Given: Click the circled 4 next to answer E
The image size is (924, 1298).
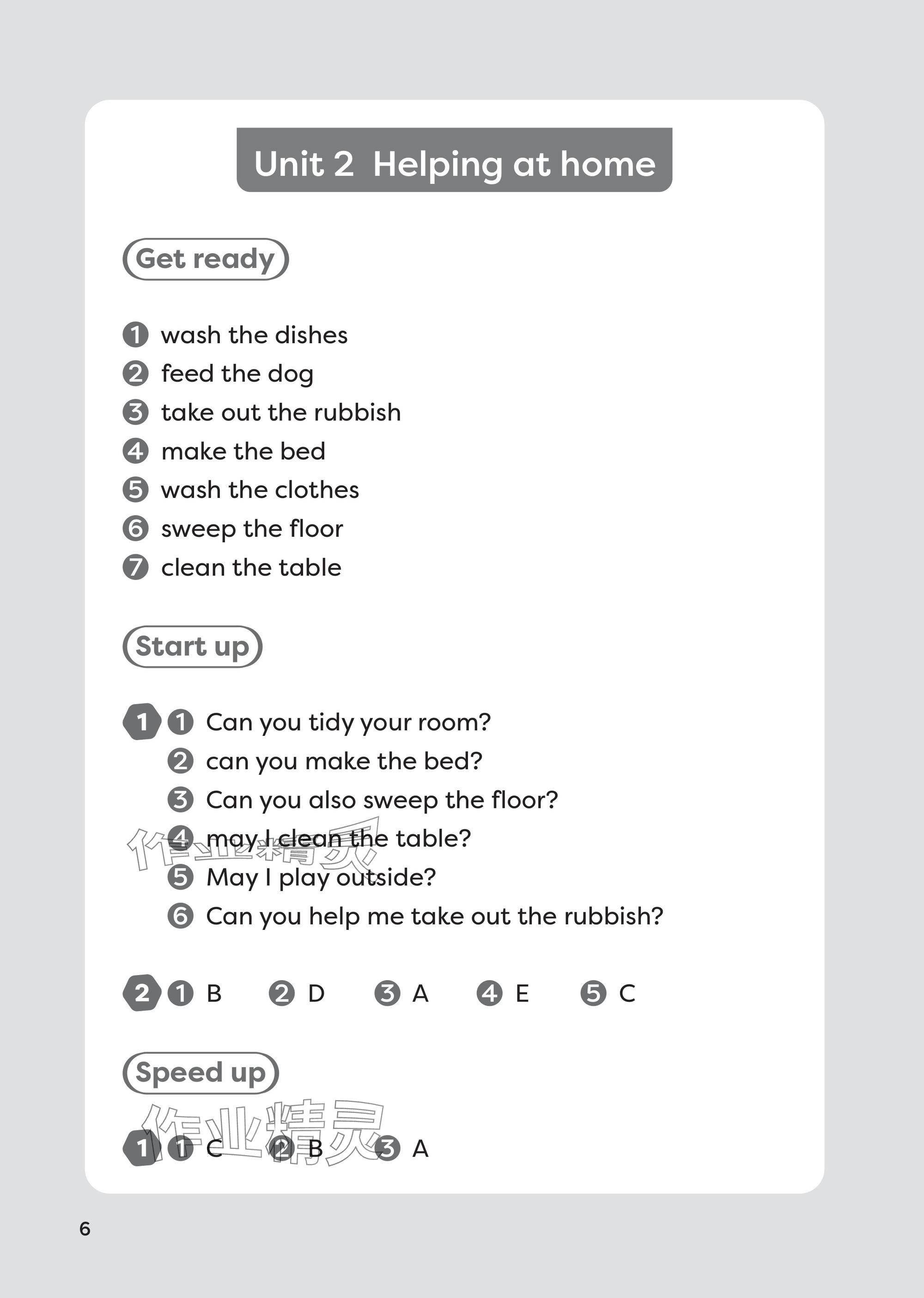Looking at the screenshot, I should [x=489, y=993].
